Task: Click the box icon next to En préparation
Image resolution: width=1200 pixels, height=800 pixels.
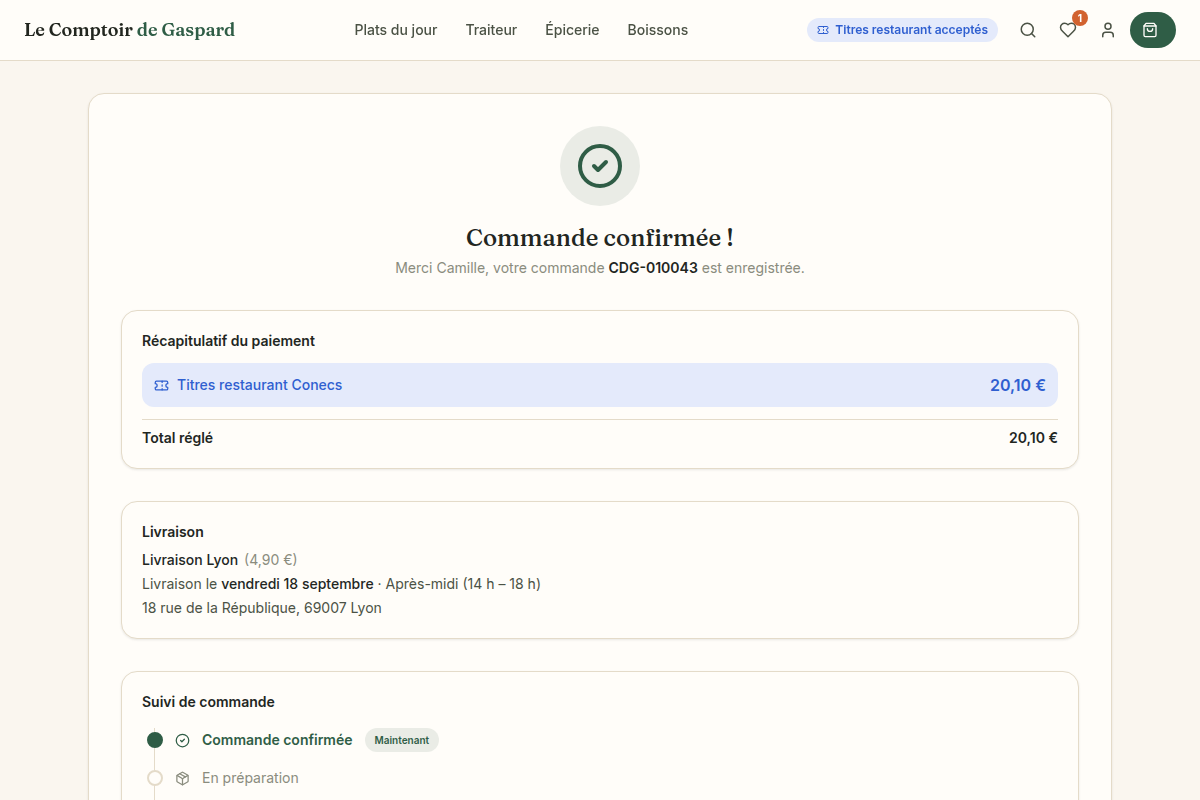Action: (182, 778)
